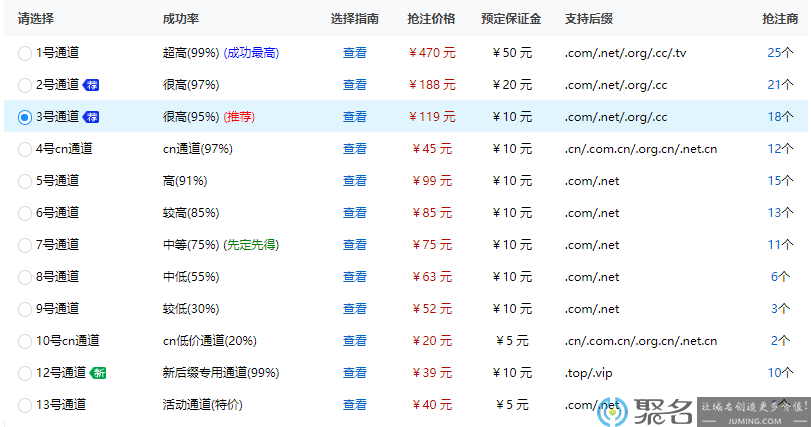Select the 10号cn通道 radio button

25,341
